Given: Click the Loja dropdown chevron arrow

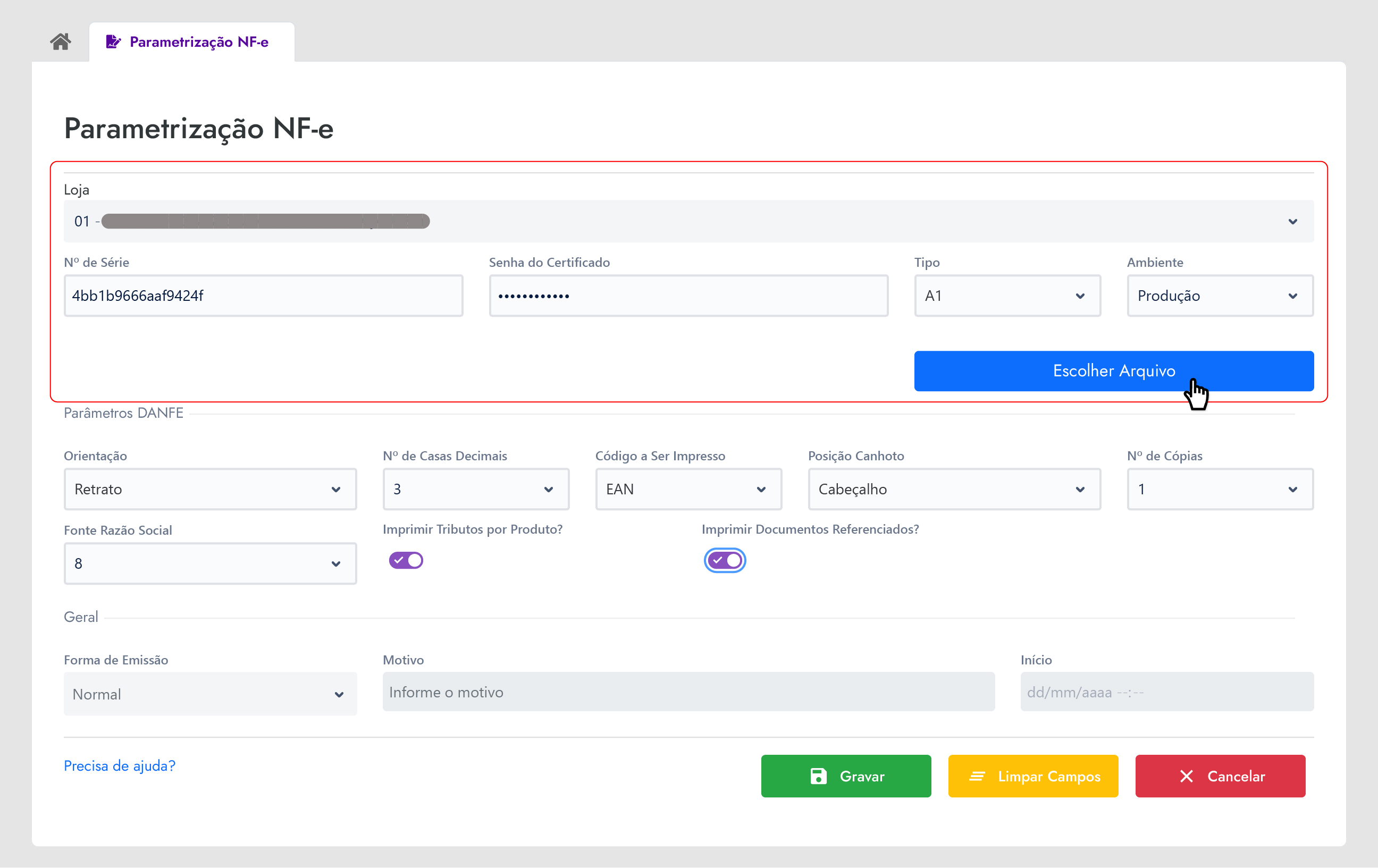Looking at the screenshot, I should click(x=1292, y=222).
